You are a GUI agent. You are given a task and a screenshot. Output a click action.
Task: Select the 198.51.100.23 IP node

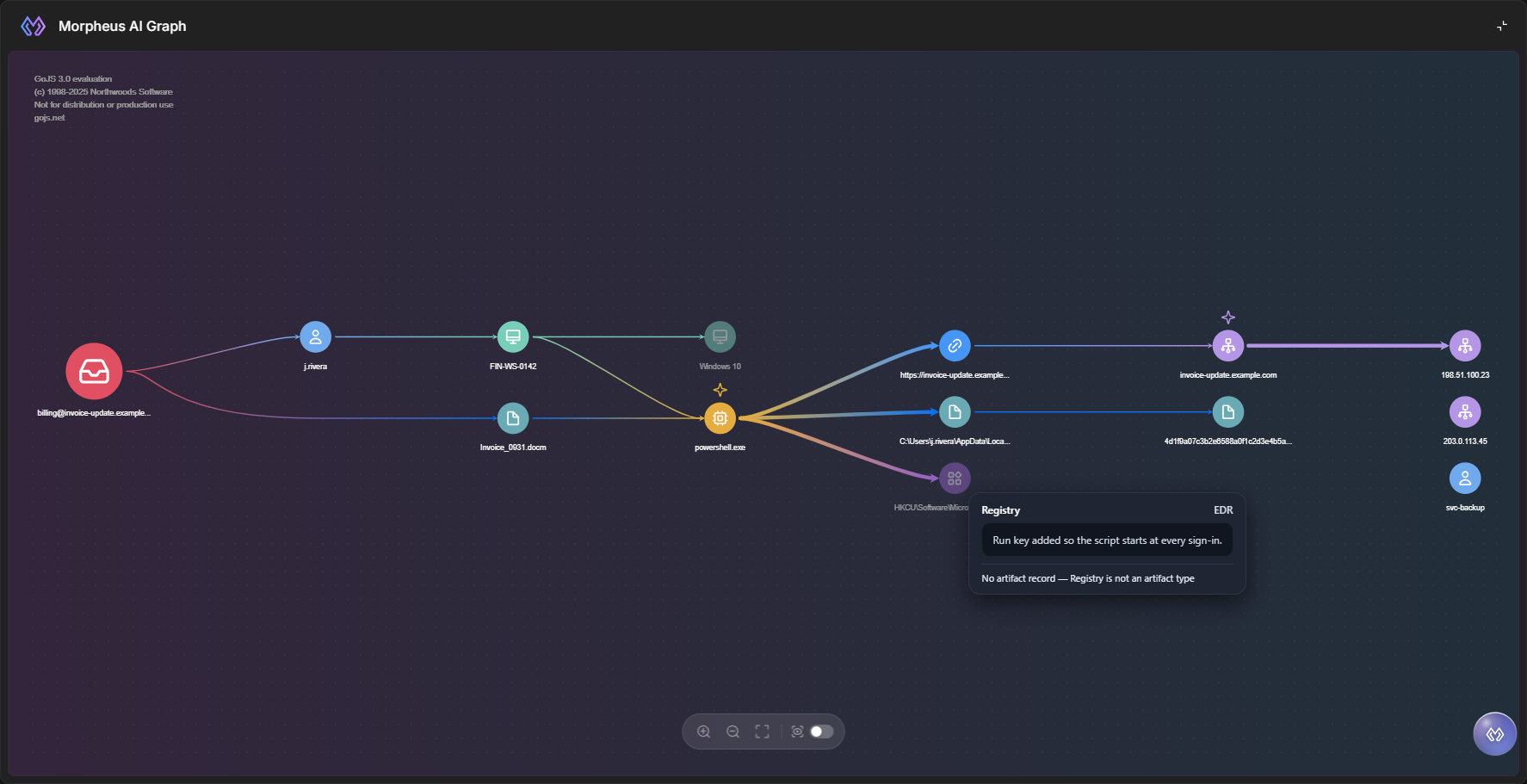[1465, 346]
